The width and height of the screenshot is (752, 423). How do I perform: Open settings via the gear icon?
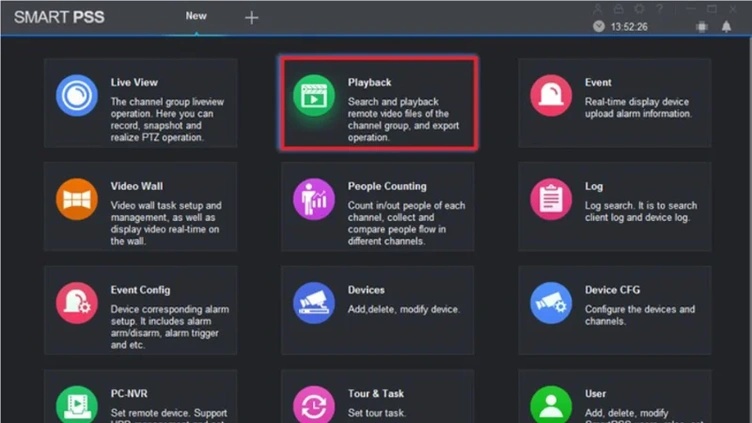pyautogui.click(x=639, y=9)
